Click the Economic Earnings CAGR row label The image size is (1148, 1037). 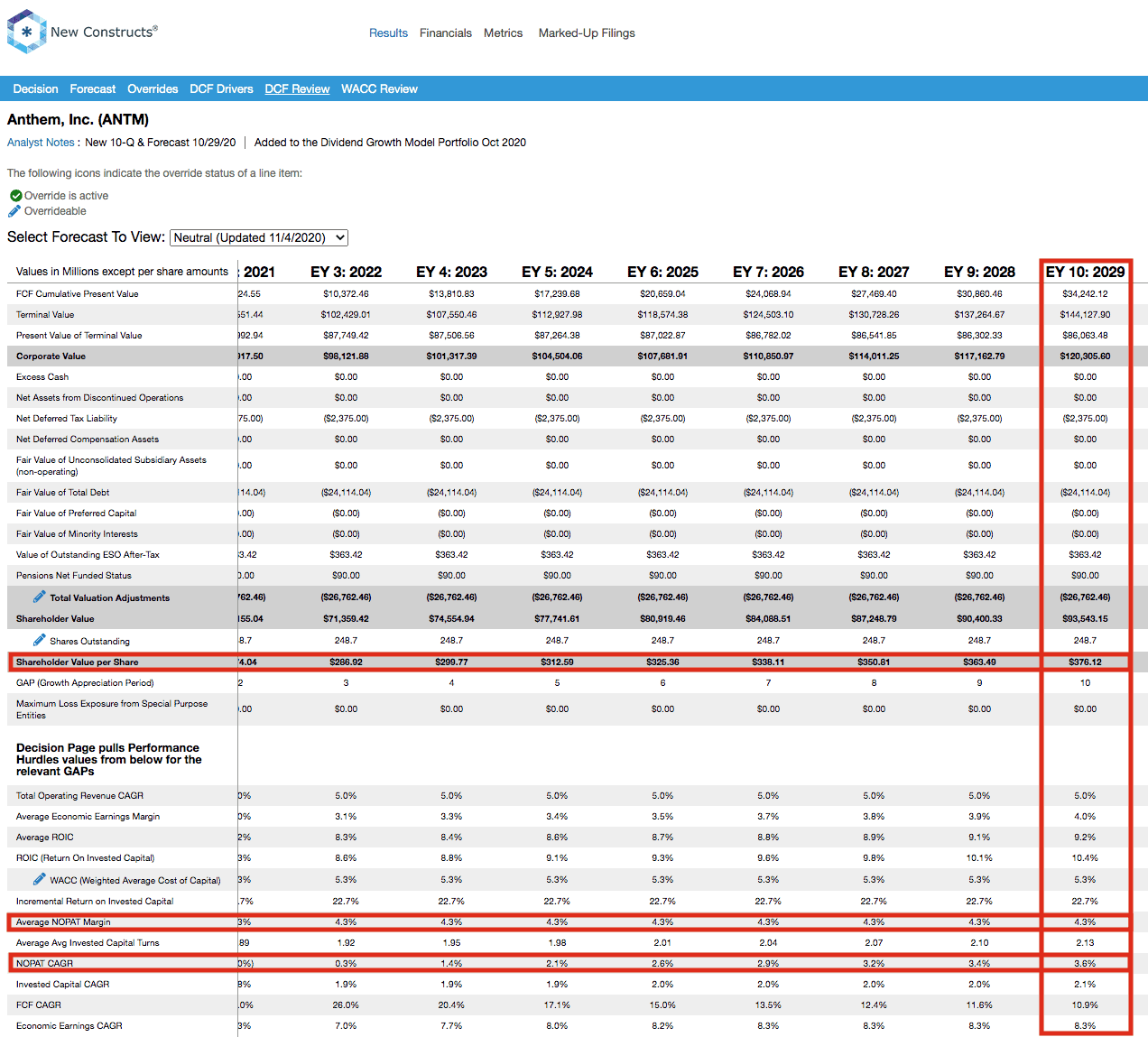pyautogui.click(x=69, y=1026)
